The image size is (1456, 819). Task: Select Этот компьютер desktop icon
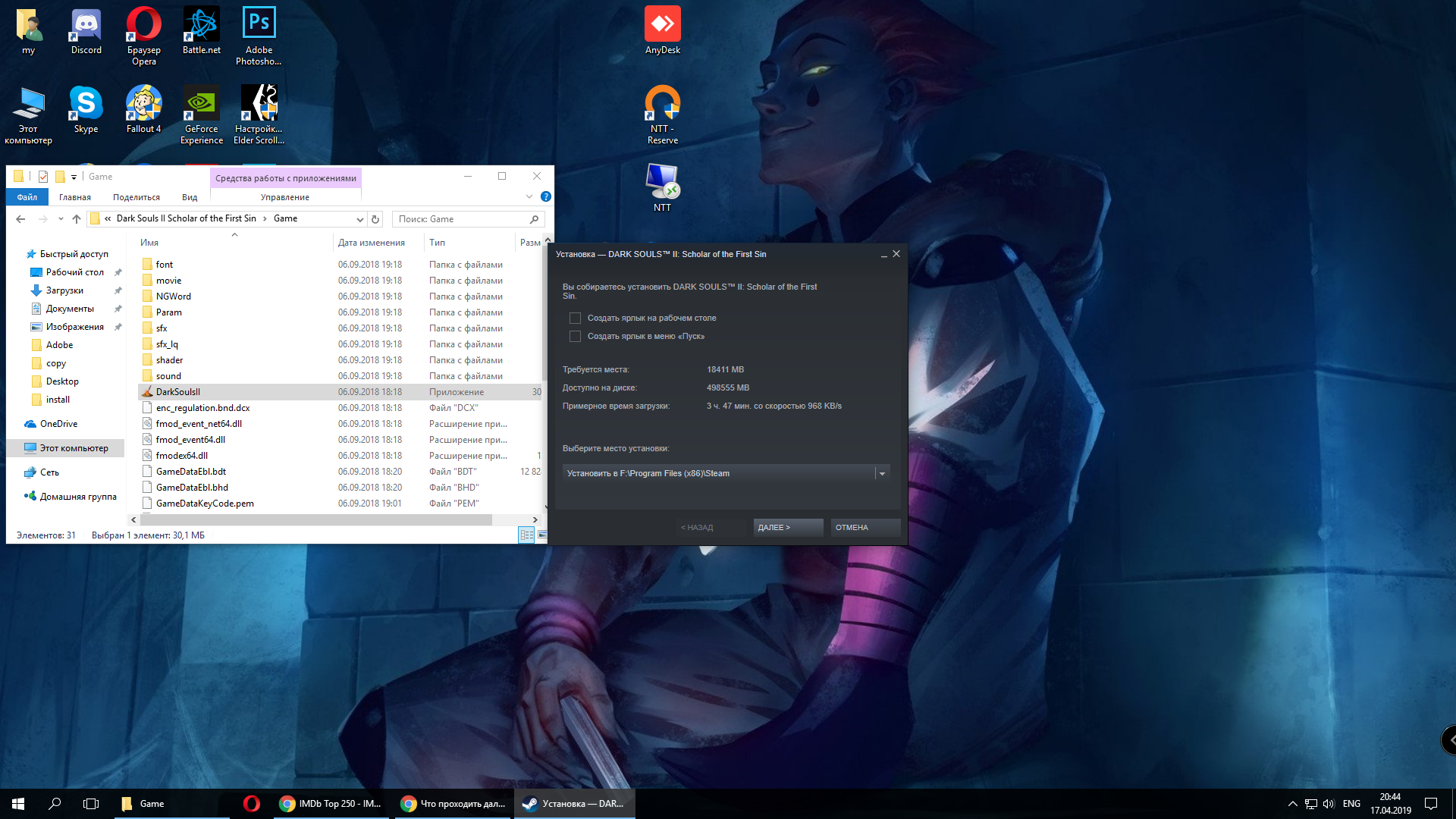29,115
